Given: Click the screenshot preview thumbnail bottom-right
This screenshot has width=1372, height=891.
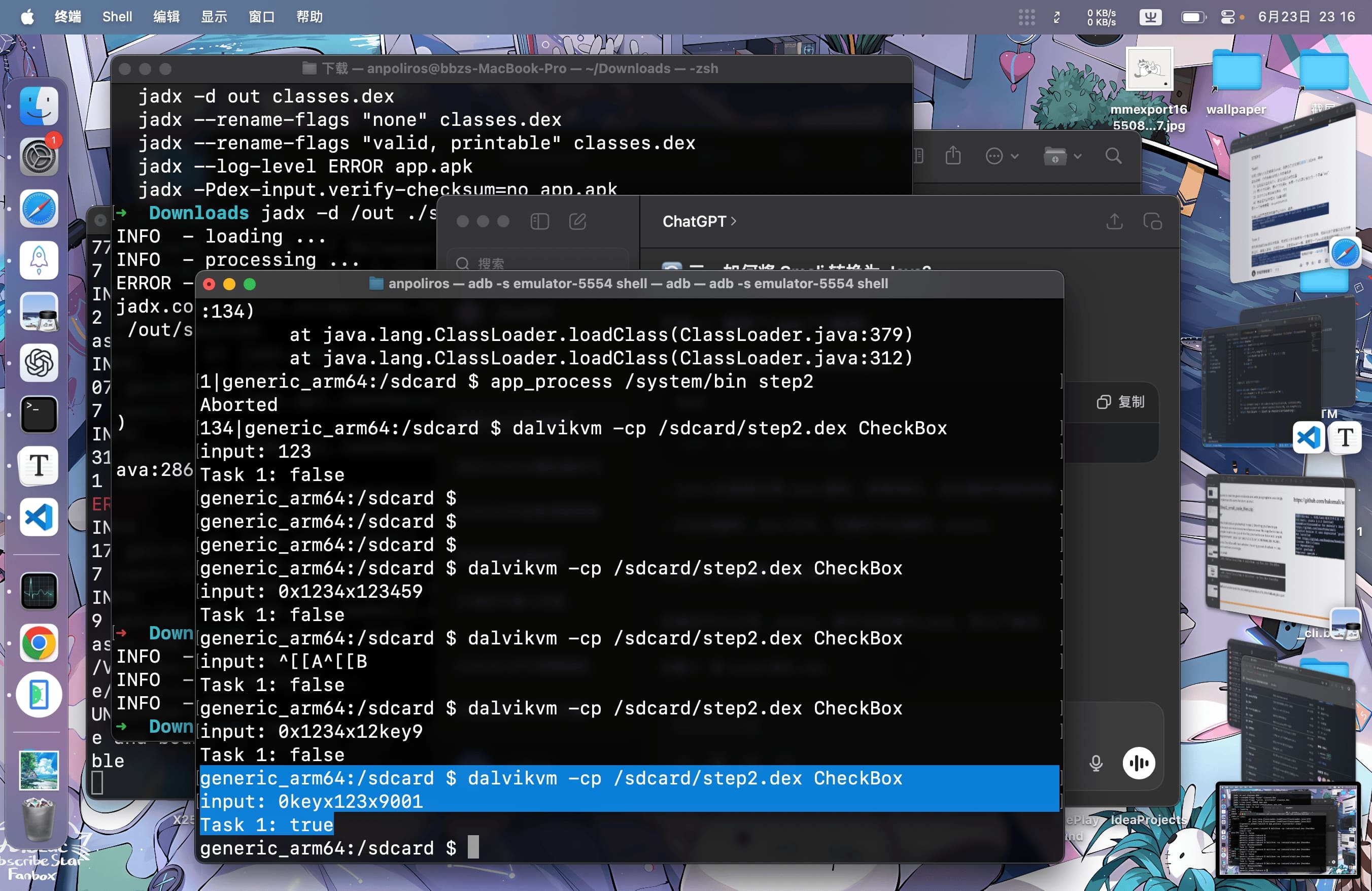Looking at the screenshot, I should 1288,830.
